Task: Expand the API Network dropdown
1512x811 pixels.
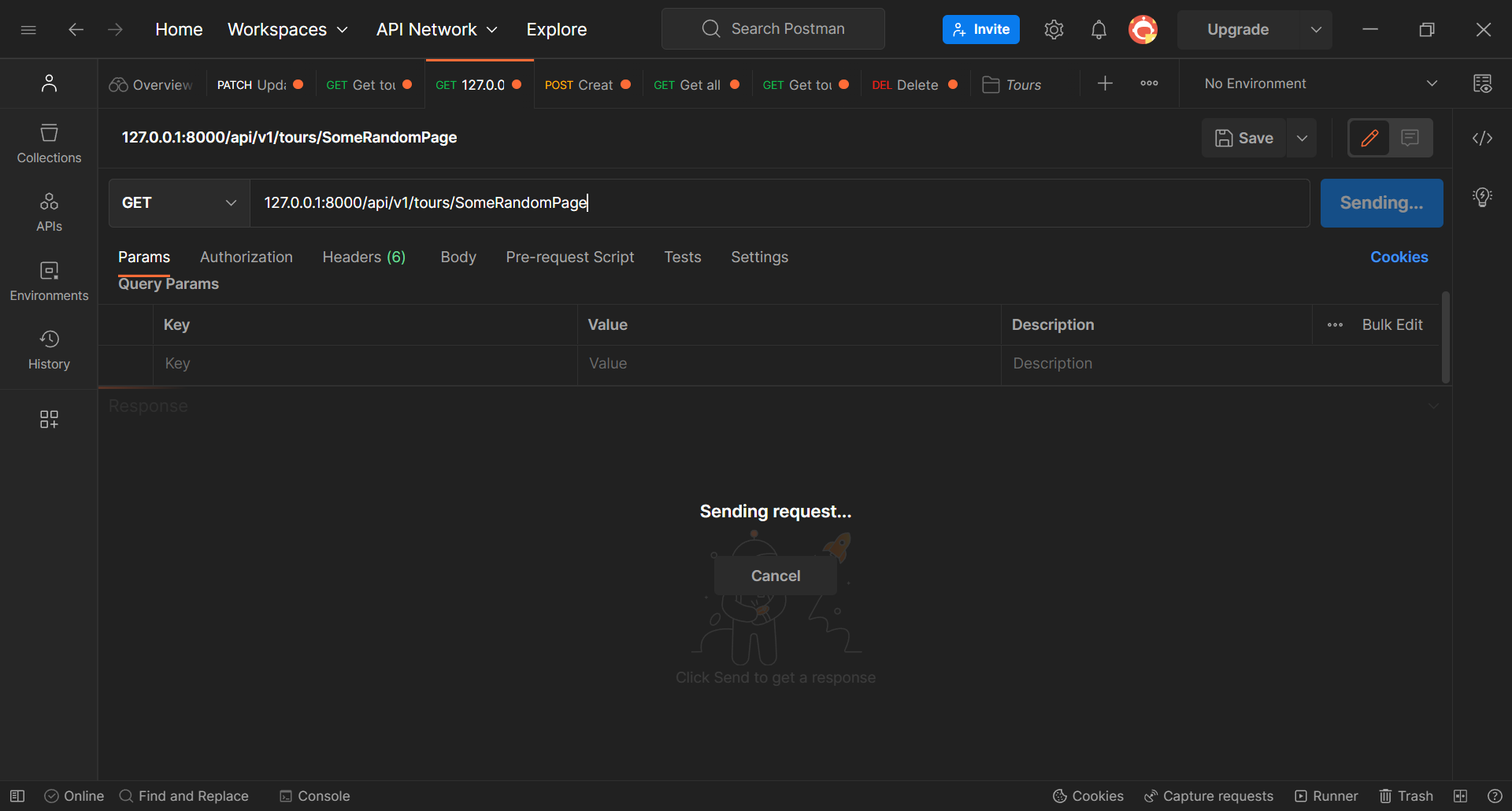Action: [437, 30]
